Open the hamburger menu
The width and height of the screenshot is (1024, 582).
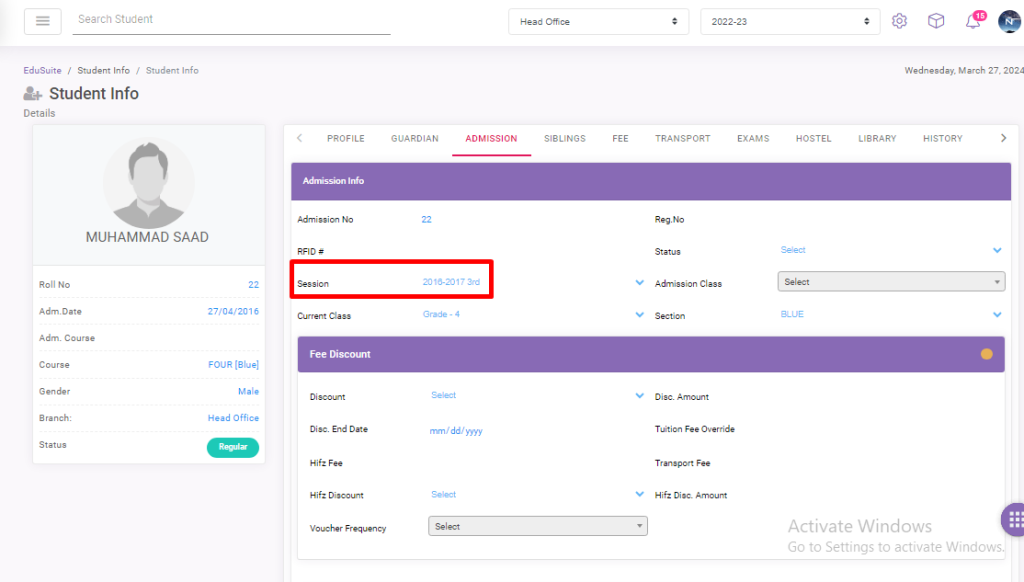coord(42,21)
